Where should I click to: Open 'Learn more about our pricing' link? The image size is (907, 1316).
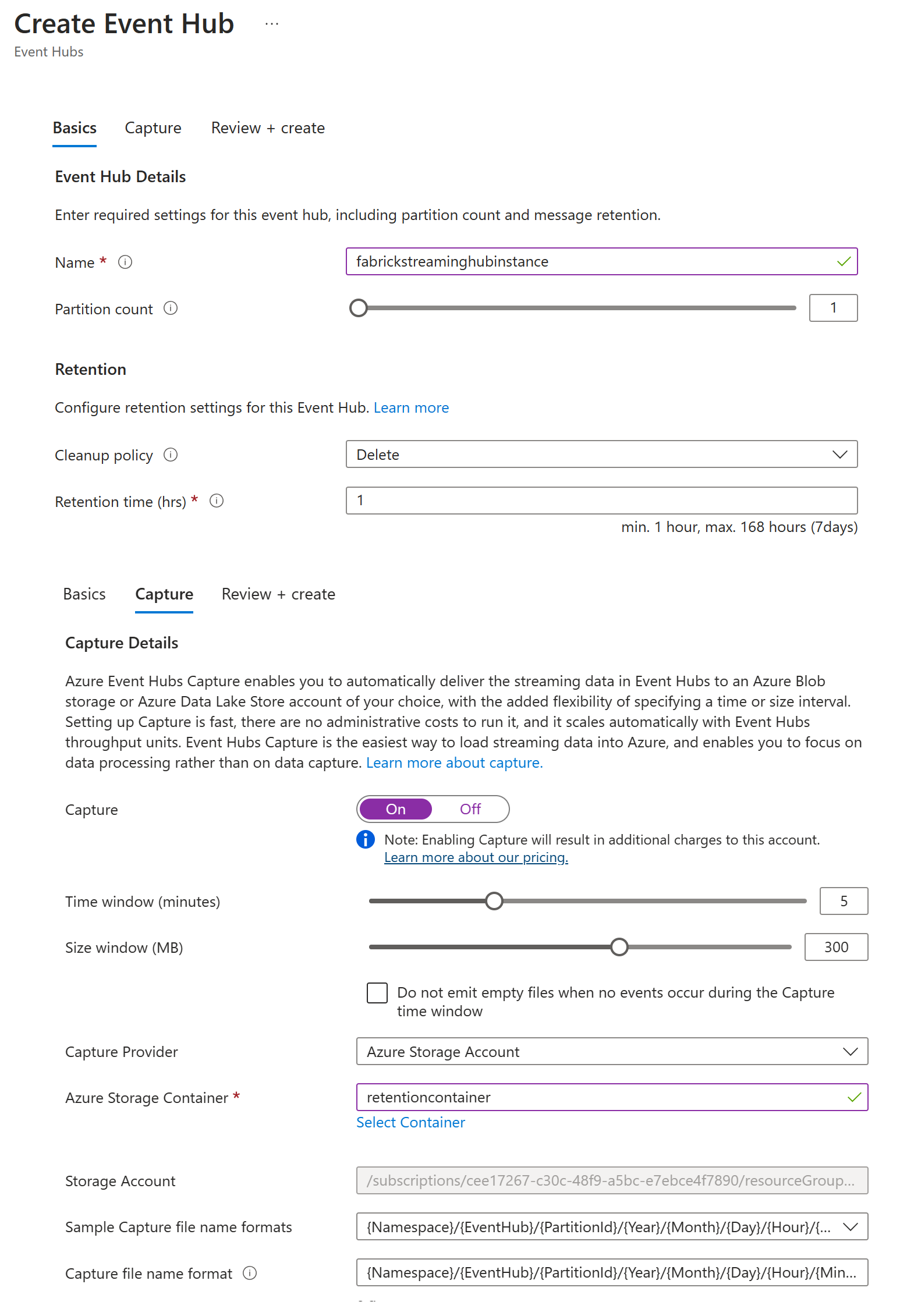point(476,858)
